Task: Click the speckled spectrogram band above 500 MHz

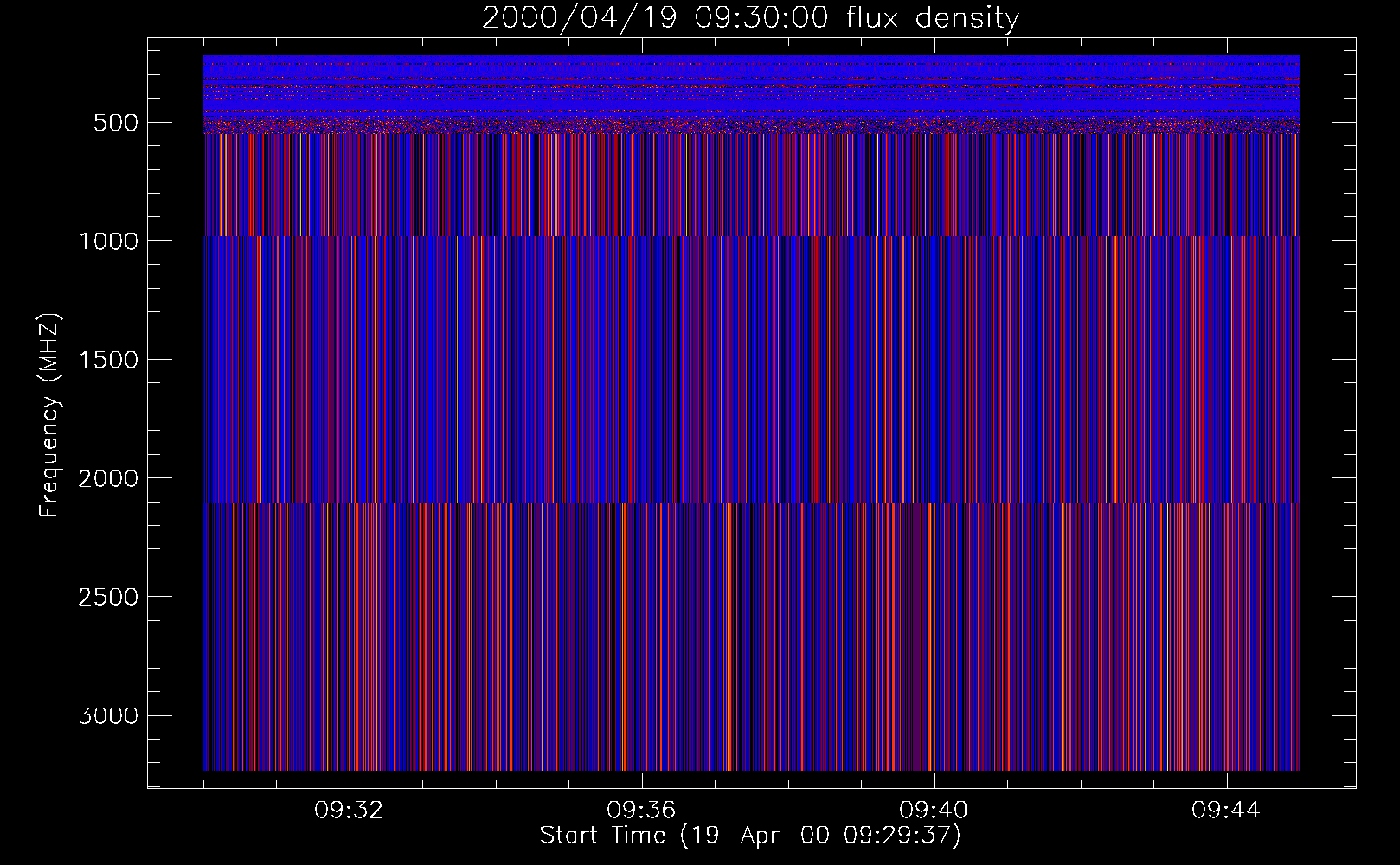Action: point(751,93)
